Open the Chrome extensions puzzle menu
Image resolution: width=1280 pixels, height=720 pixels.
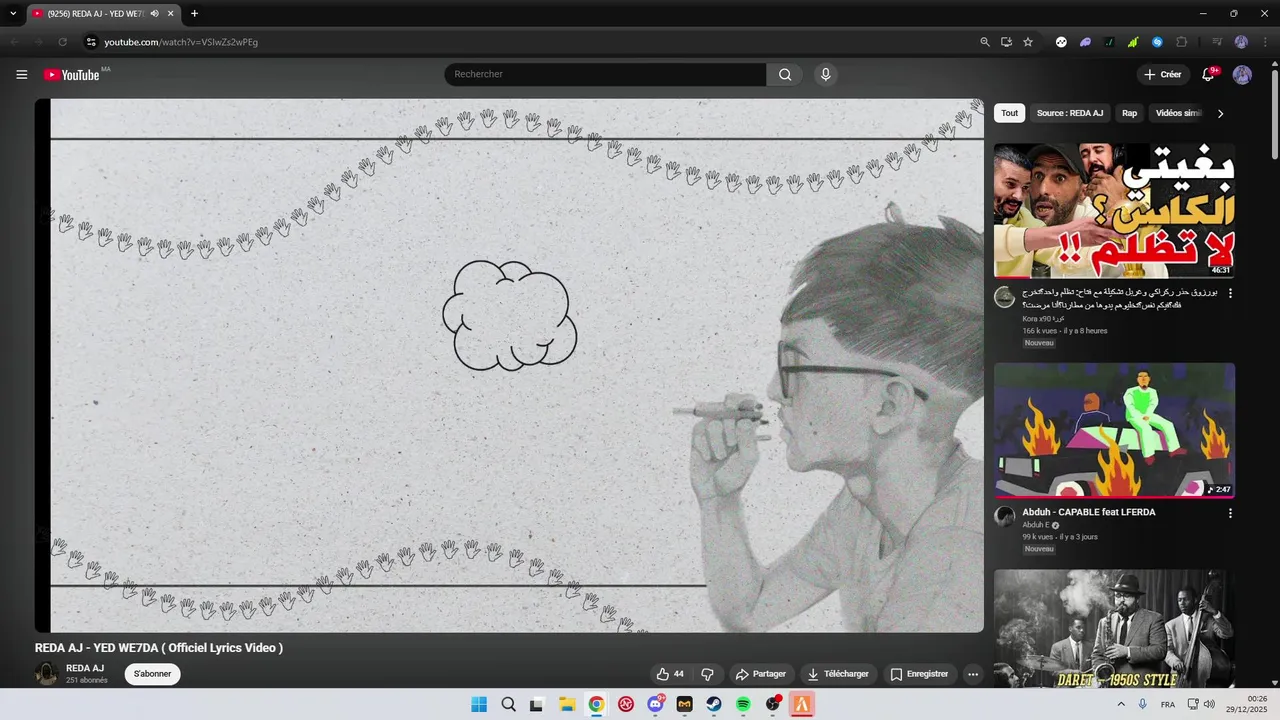1182,42
